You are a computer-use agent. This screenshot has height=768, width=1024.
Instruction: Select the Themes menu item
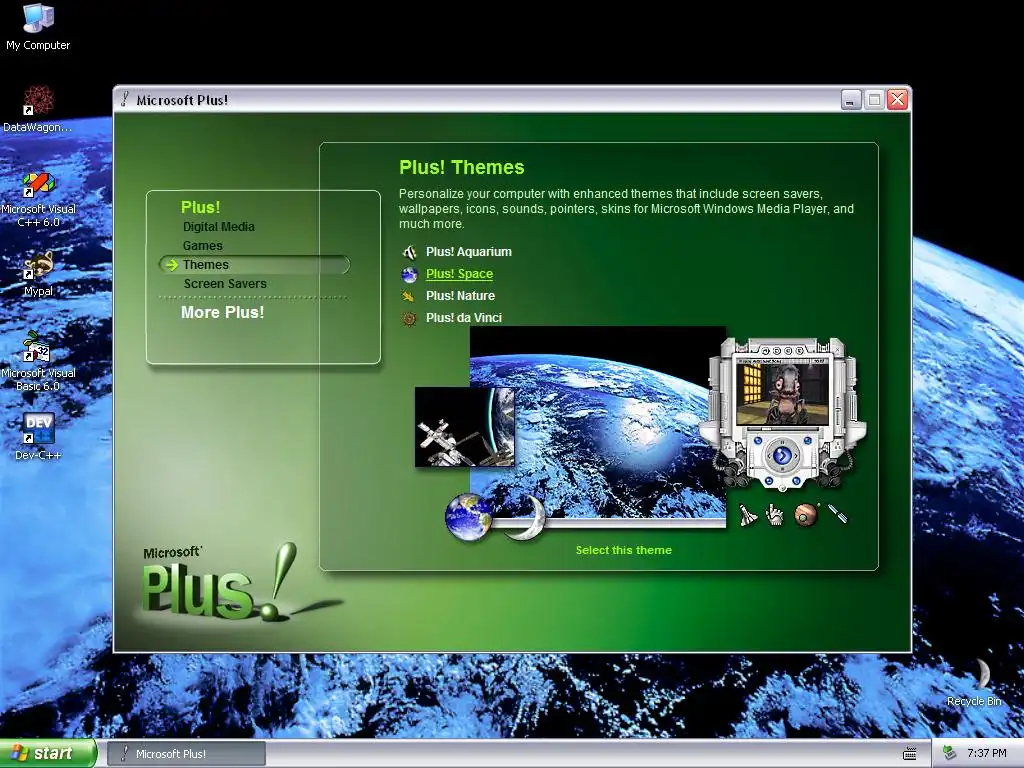click(254, 264)
